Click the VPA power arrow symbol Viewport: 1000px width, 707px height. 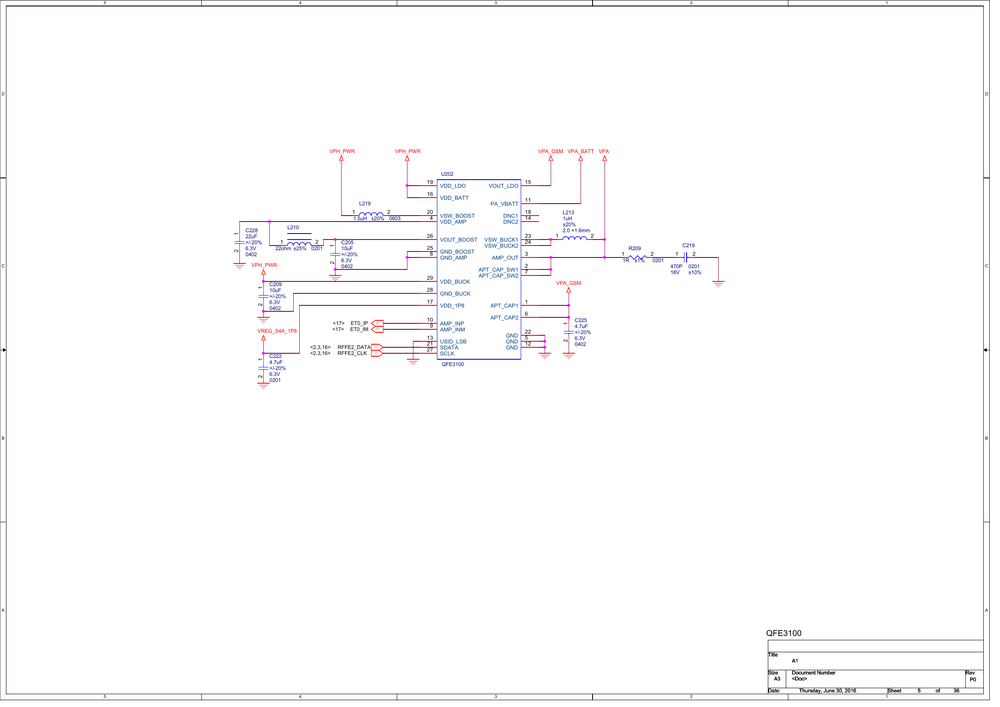click(605, 159)
